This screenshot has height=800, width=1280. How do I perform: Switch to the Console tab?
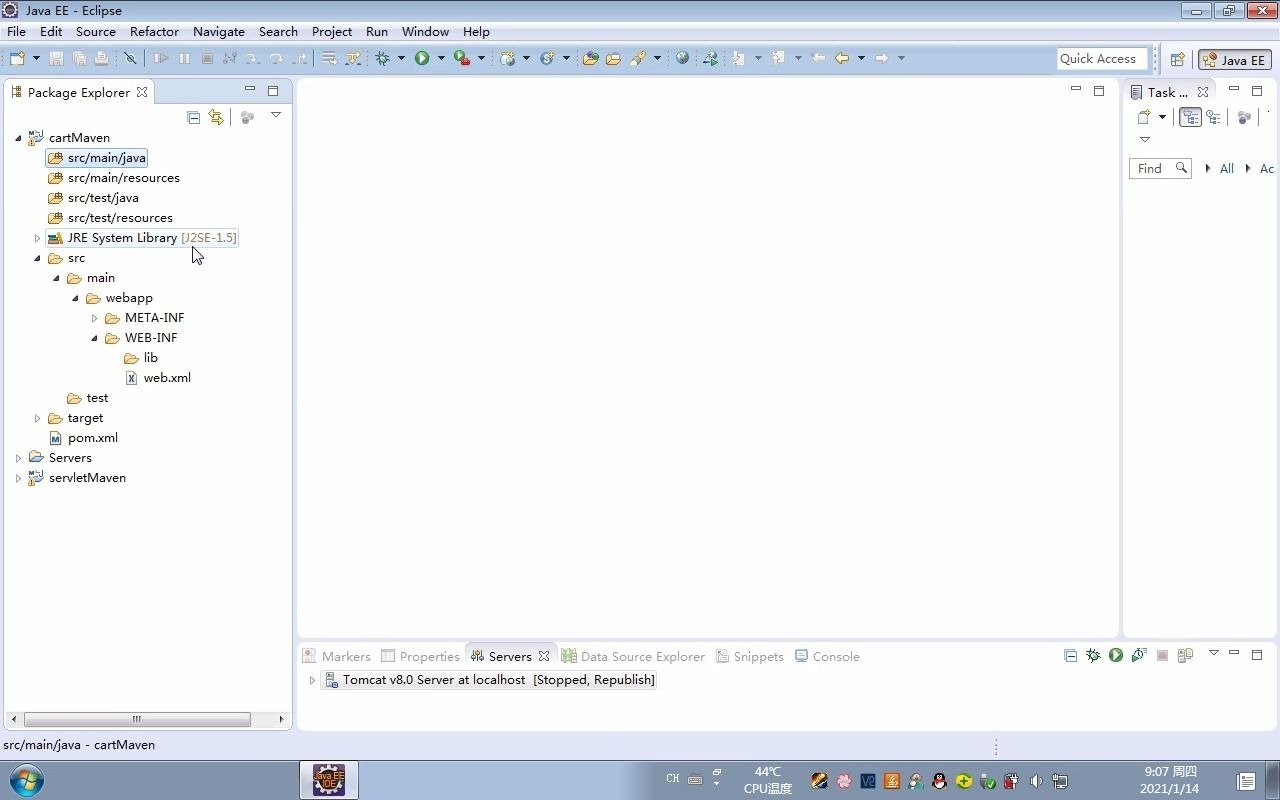(827, 656)
